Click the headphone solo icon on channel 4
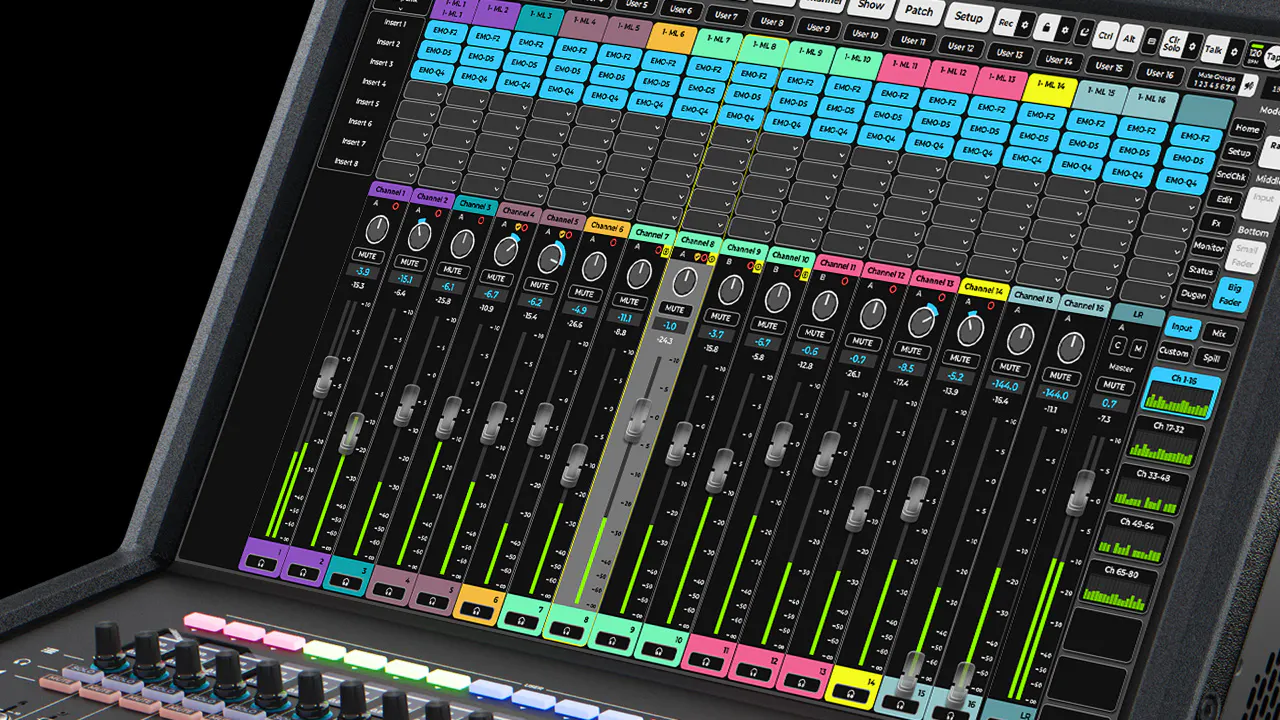Viewport: 1280px width, 720px height. coord(388,591)
